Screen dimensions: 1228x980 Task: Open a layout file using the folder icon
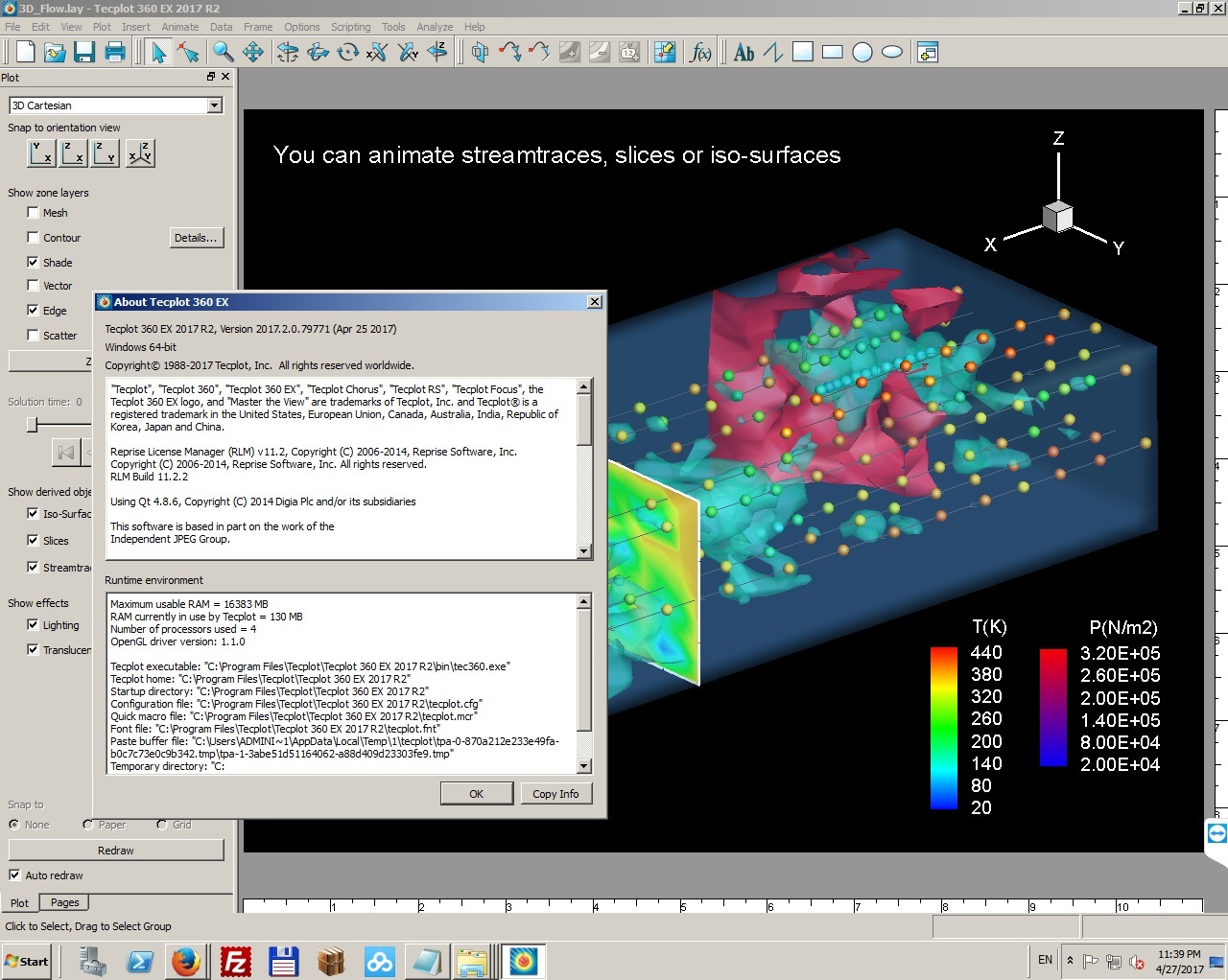(x=55, y=53)
